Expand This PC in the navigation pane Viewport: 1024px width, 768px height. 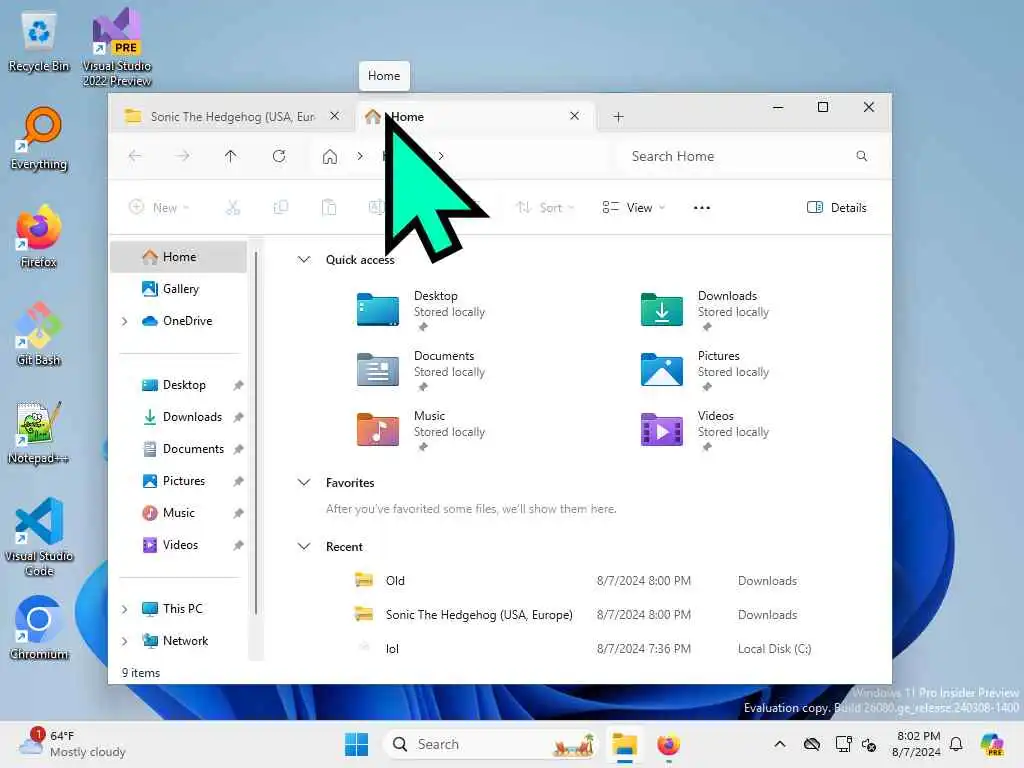pos(125,609)
